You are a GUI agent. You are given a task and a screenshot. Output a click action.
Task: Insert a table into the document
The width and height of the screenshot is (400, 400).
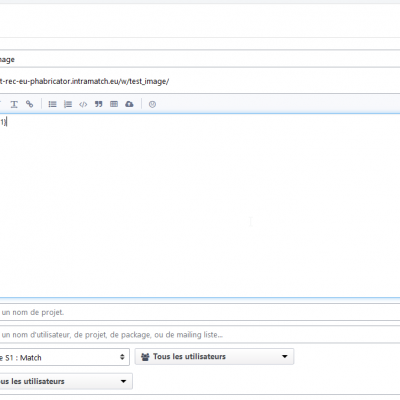114,104
